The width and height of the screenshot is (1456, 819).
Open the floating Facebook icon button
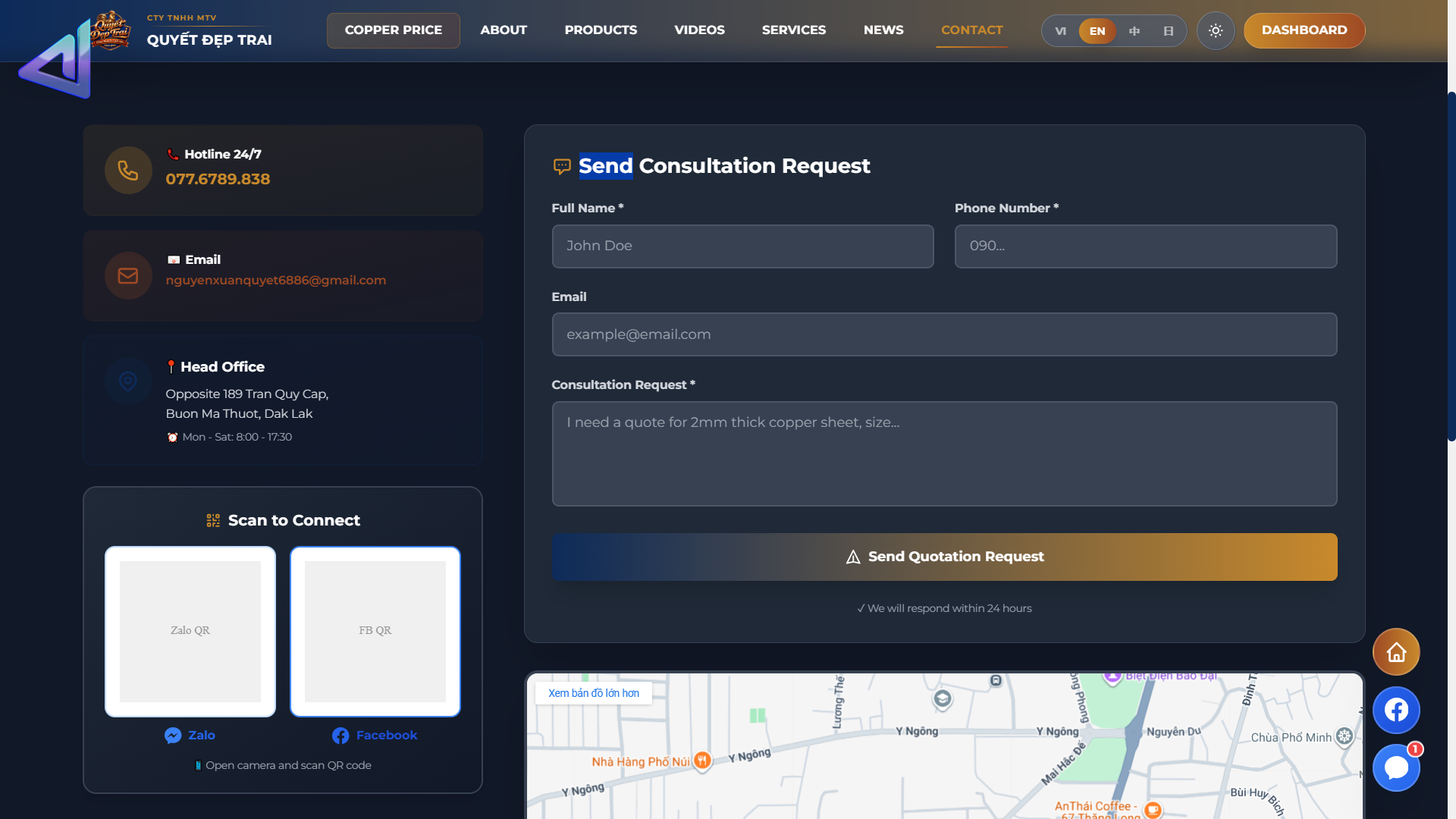pyautogui.click(x=1396, y=711)
